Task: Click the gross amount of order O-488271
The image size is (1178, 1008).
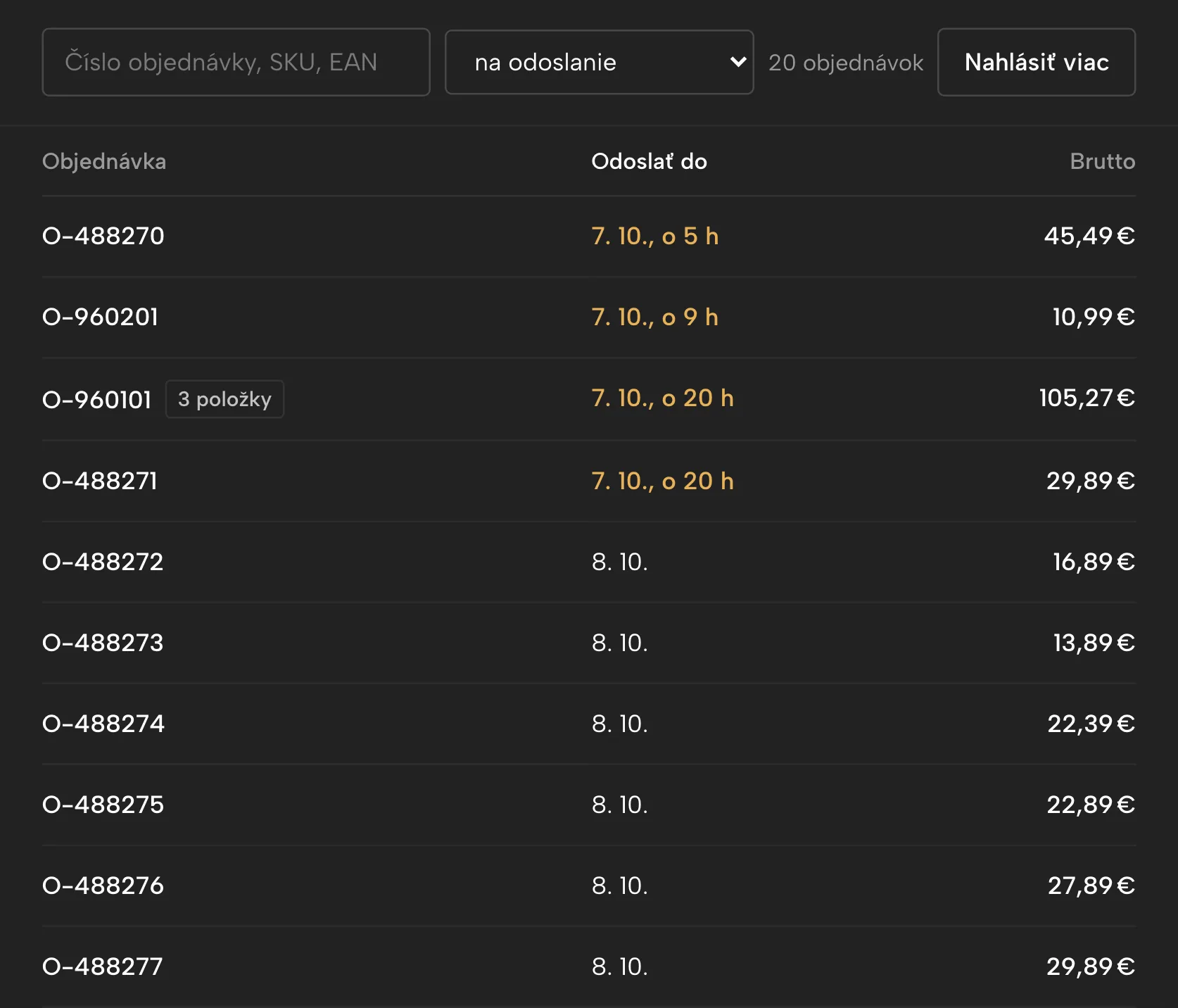Action: [1091, 481]
